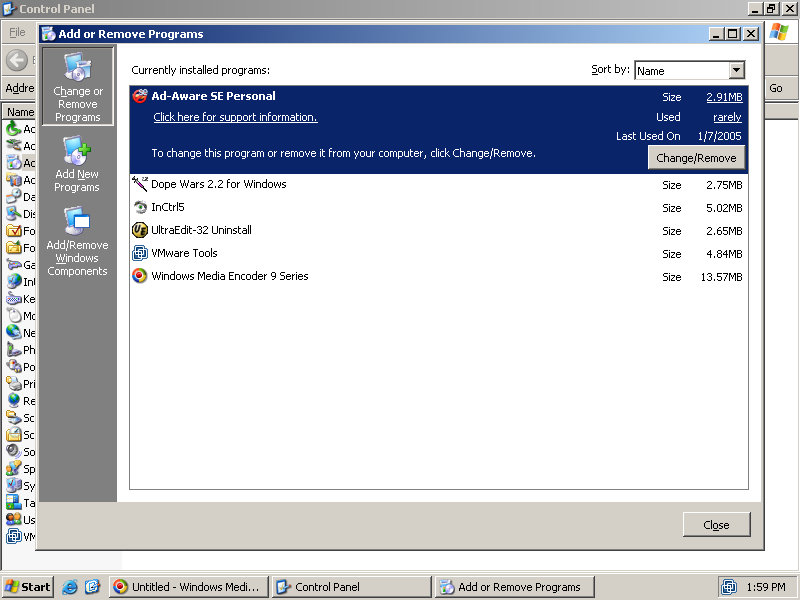Click User Accounts icon in Control Panel list
Image resolution: width=800 pixels, height=600 pixels.
(14, 520)
